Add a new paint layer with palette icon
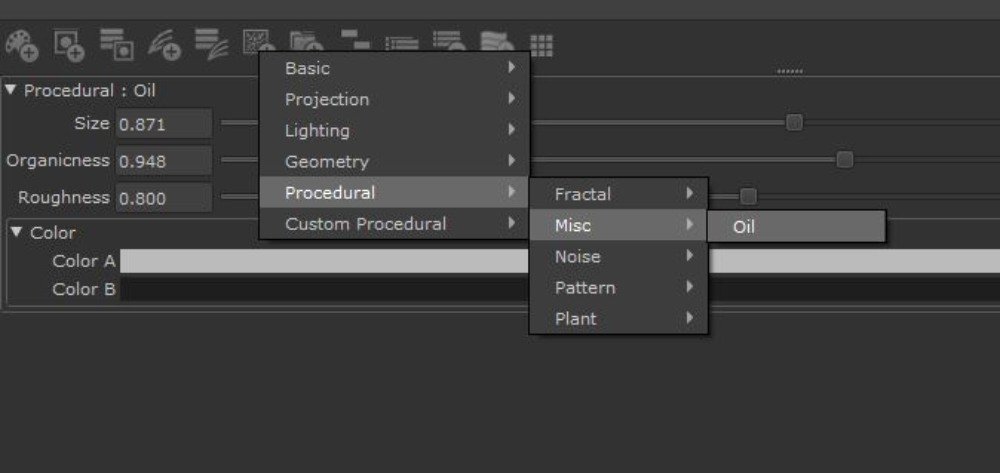The width and height of the screenshot is (1000, 473). pos(22,45)
